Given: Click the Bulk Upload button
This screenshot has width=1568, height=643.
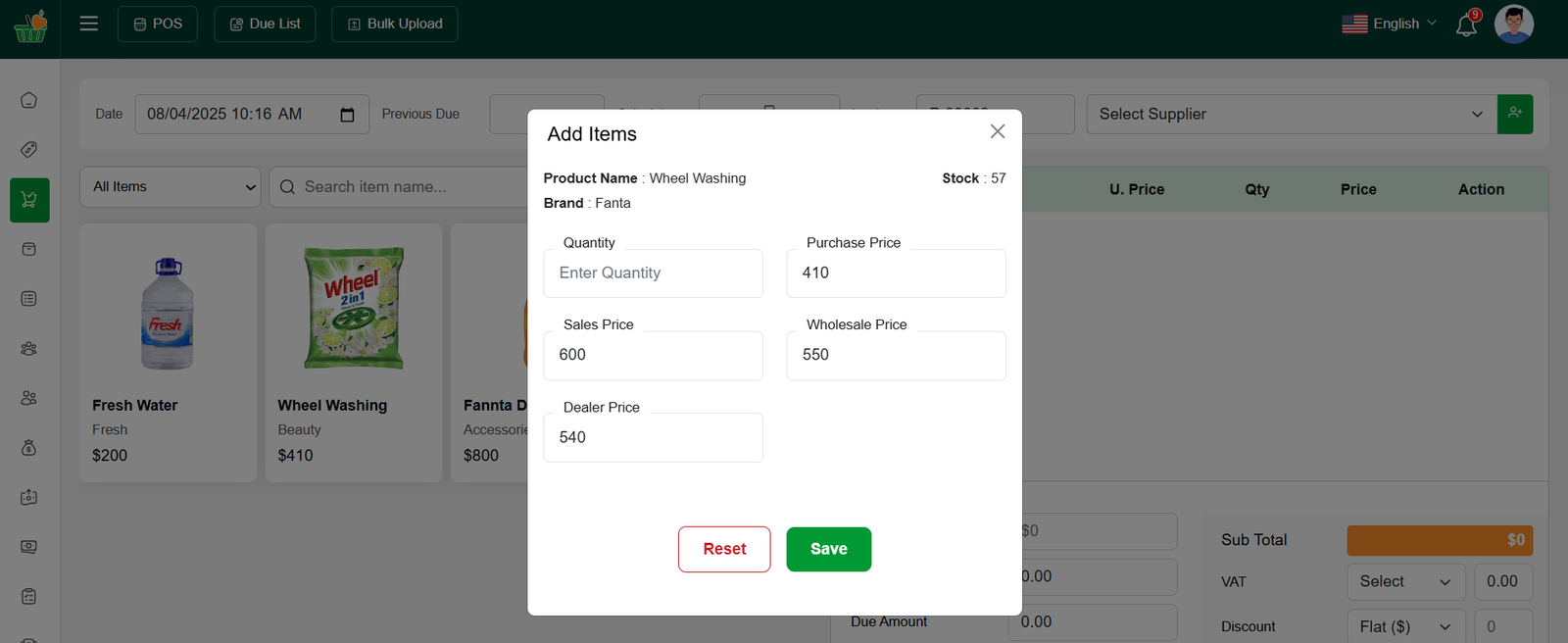Looking at the screenshot, I should pos(395,24).
